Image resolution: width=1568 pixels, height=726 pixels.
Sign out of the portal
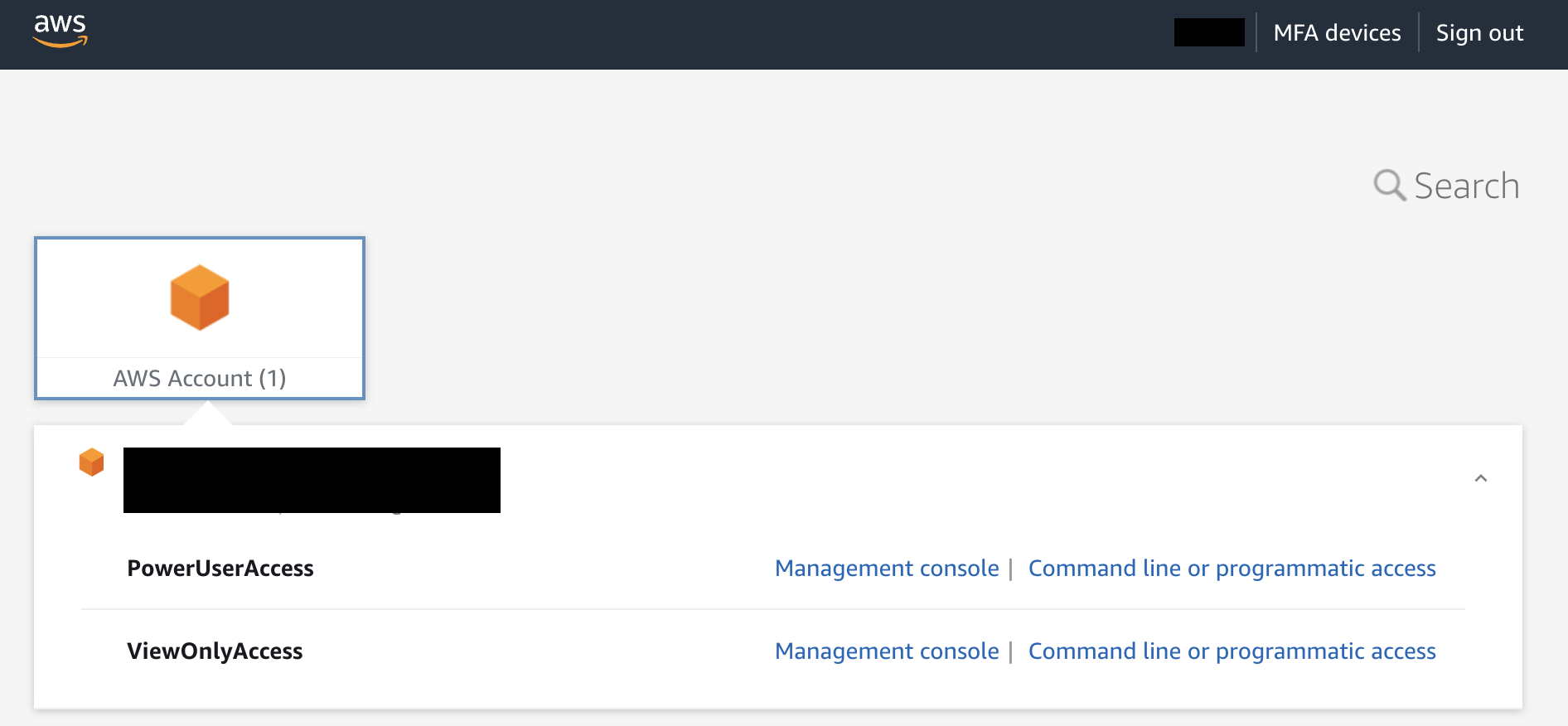coord(1479,33)
